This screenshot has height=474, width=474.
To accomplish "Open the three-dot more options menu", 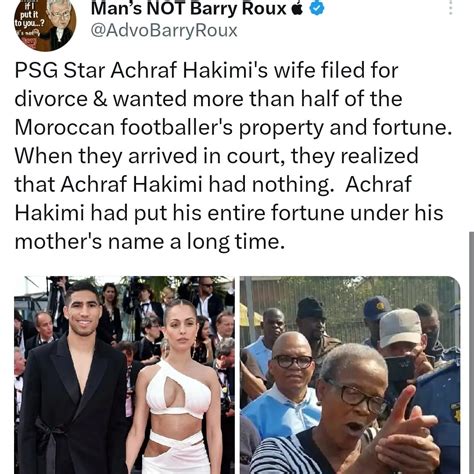I will coord(450,7).
